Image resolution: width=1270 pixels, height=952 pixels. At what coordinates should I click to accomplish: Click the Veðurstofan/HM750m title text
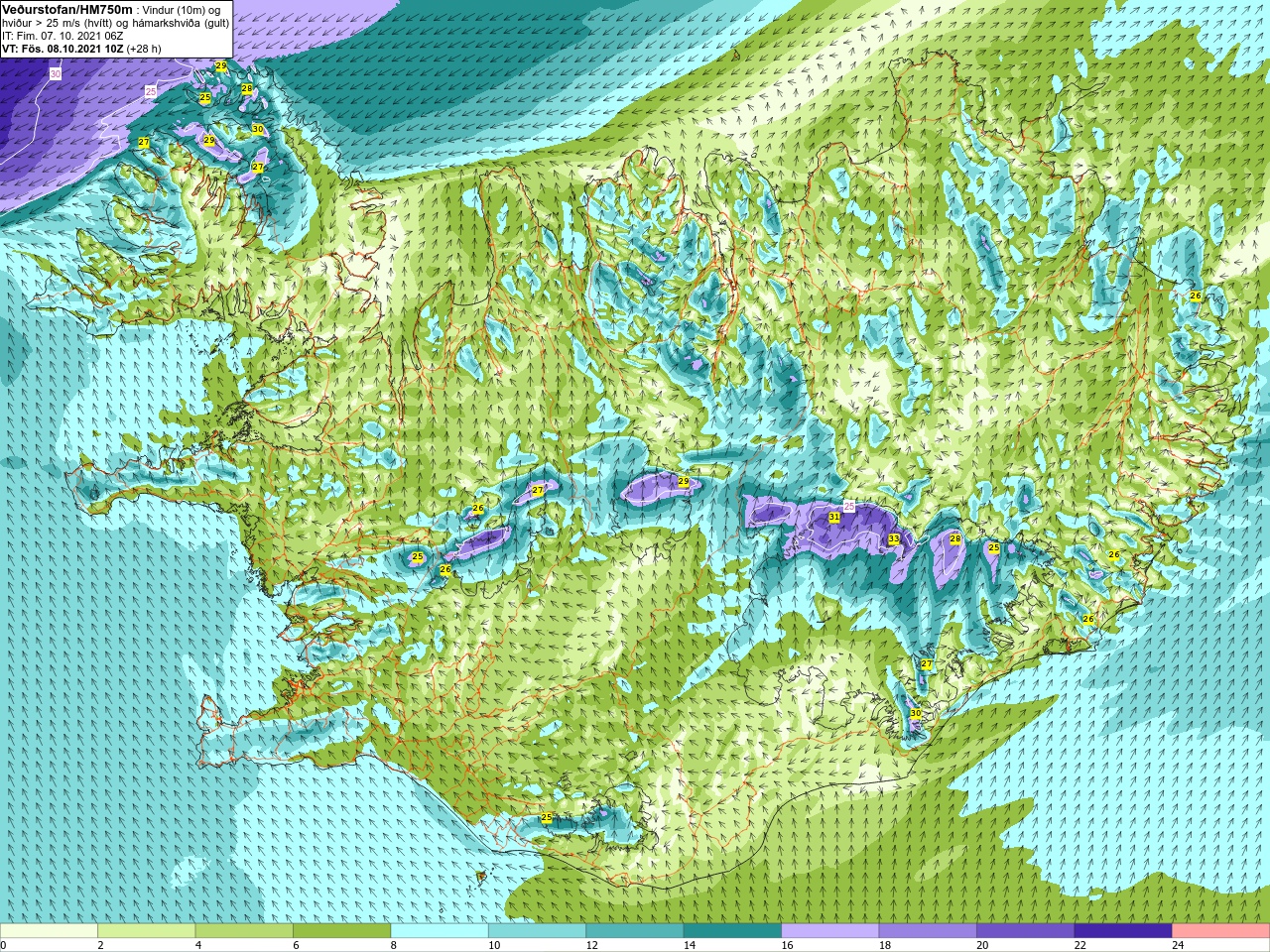66,9
